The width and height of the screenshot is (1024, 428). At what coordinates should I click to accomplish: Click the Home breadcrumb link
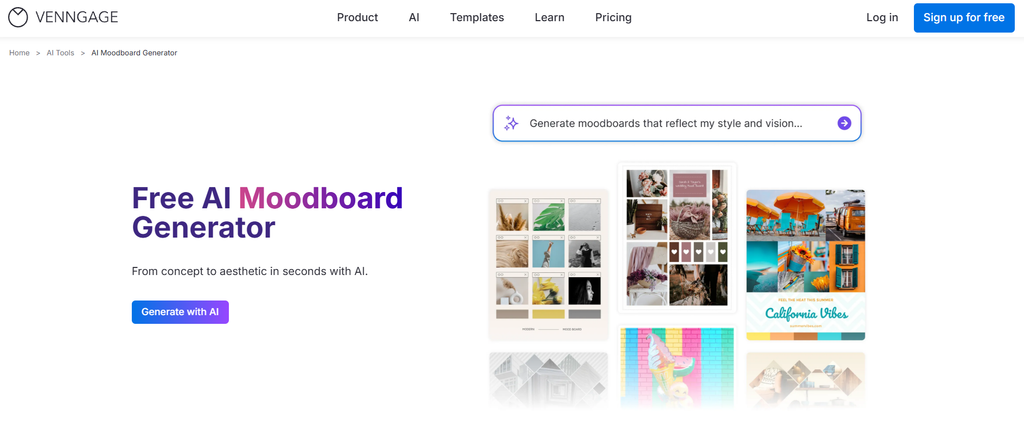pyautogui.click(x=19, y=53)
